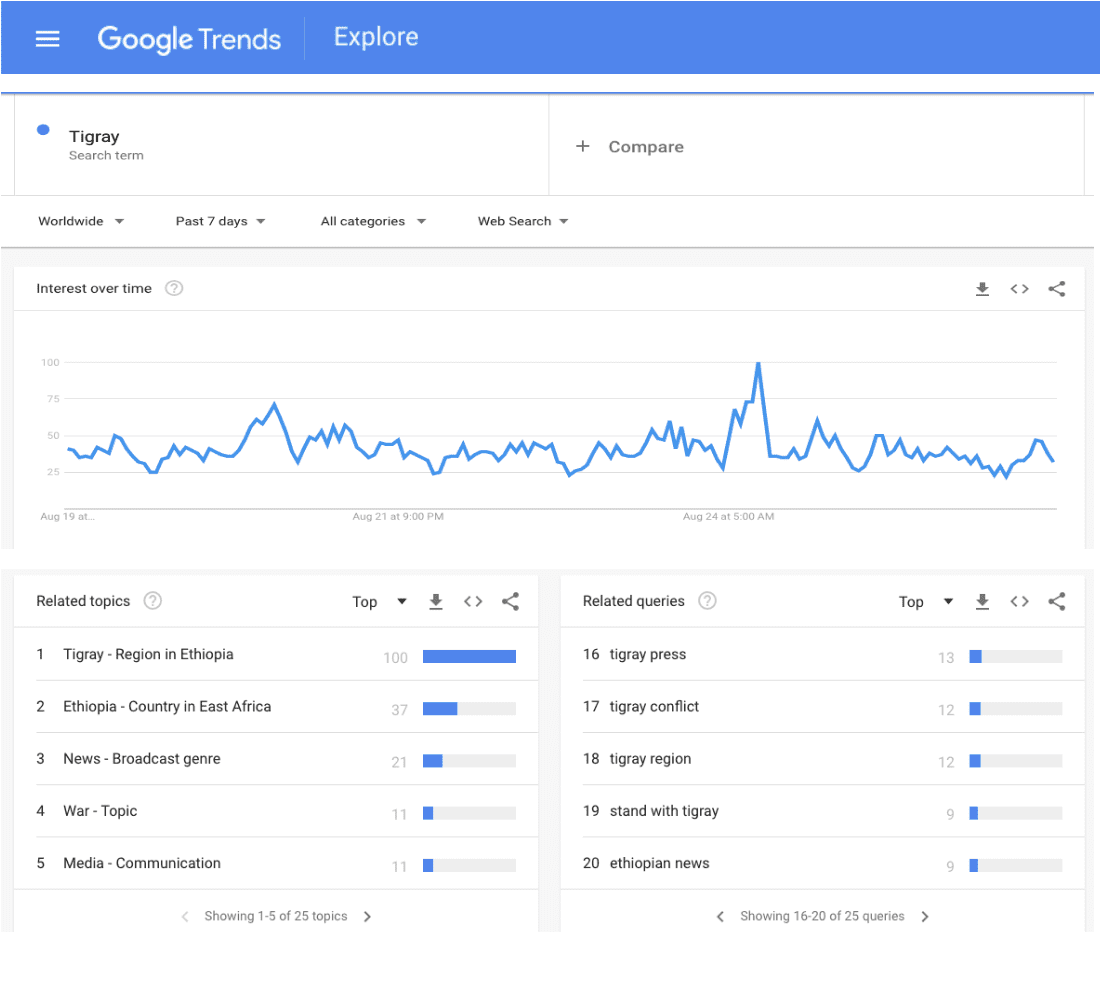Click the Explore header tab

click(376, 38)
